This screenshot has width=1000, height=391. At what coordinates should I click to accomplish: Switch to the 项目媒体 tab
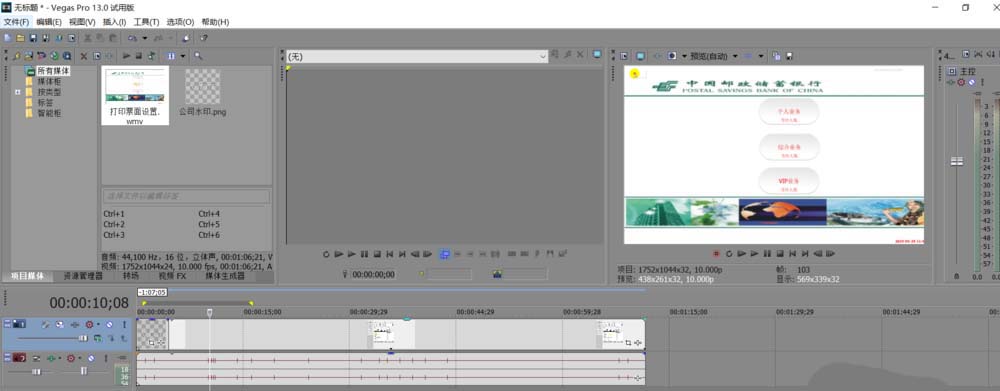(x=27, y=276)
